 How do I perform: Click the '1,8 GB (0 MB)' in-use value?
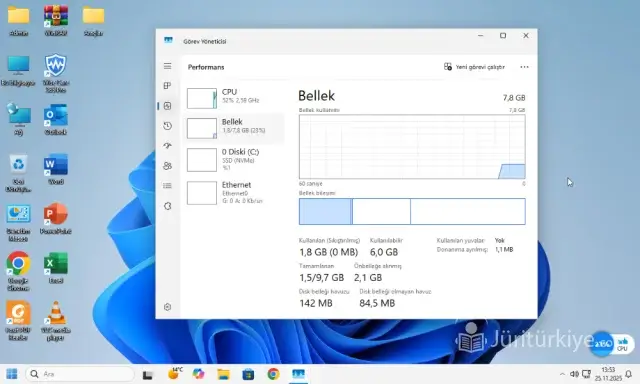click(x=329, y=252)
